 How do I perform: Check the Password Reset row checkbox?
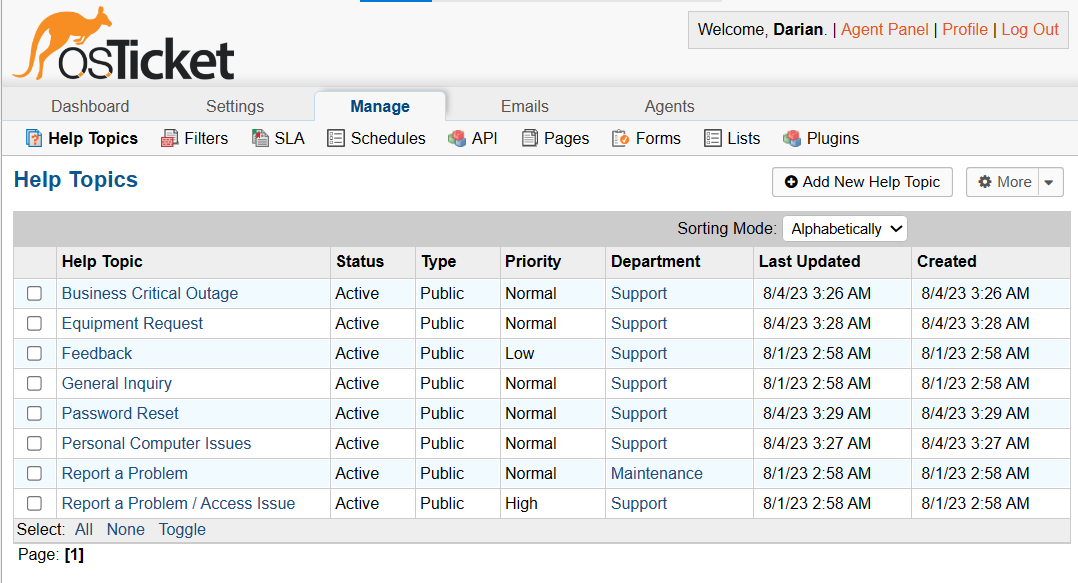pyautogui.click(x=34, y=413)
